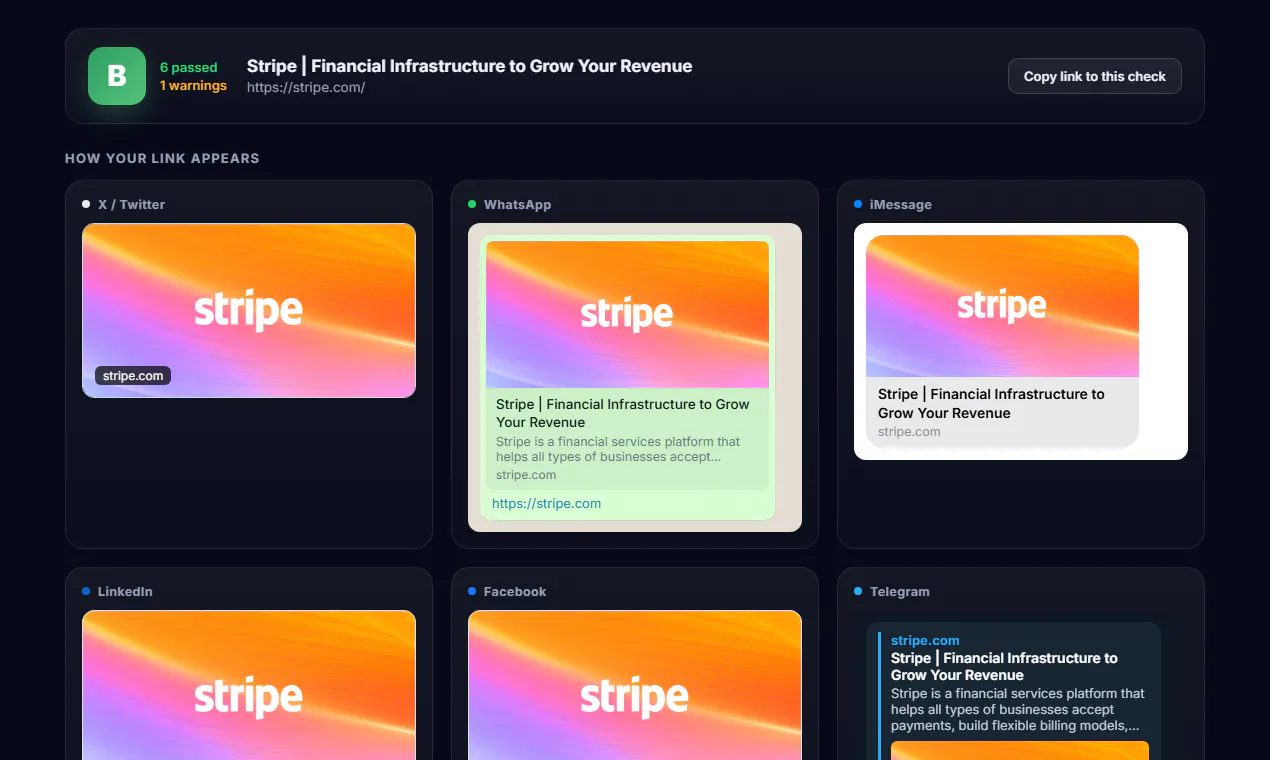
Task: Click the iMessage preview title text
Action: [991, 403]
